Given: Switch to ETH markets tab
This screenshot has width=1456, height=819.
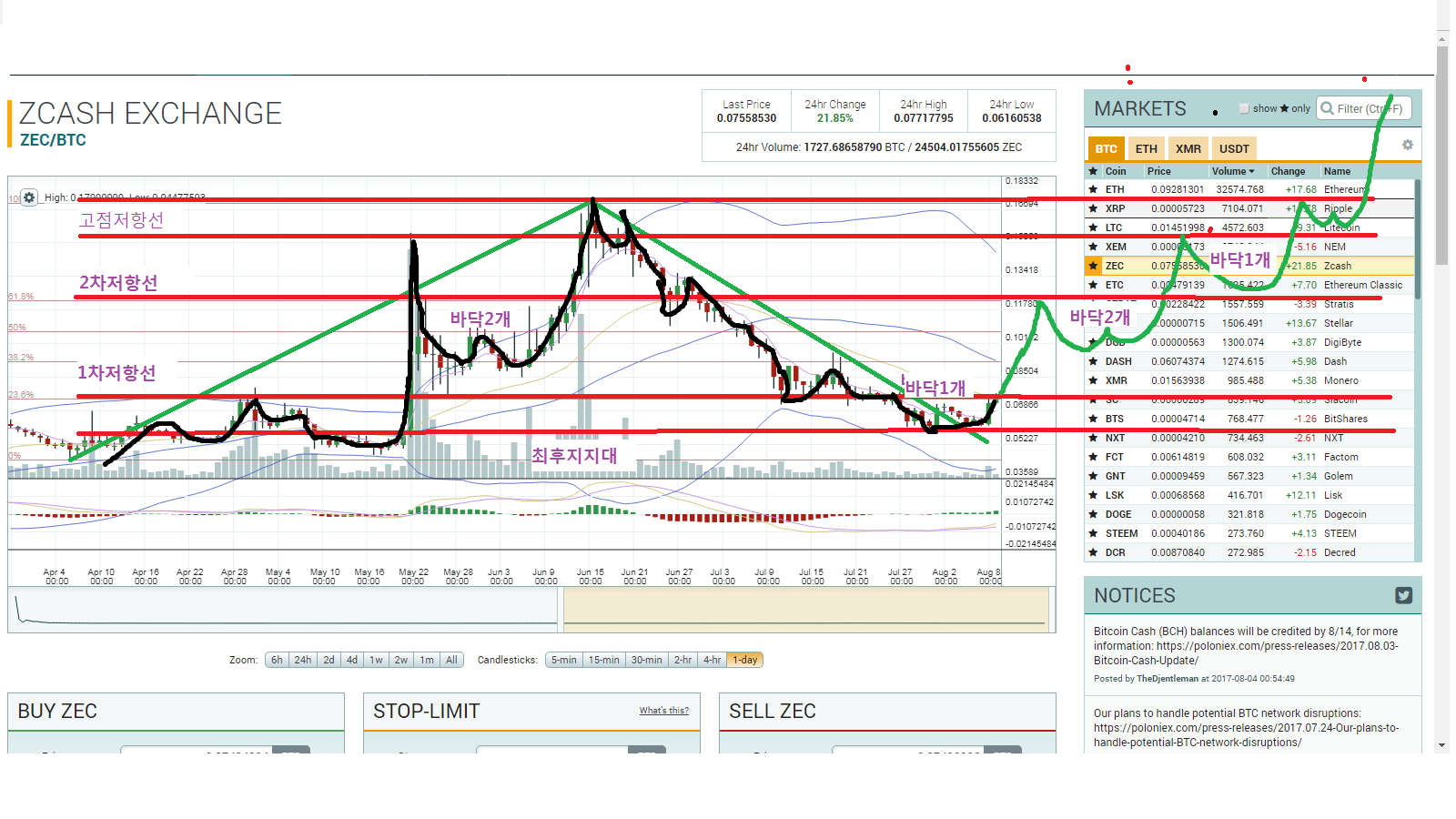Looking at the screenshot, I should tap(1147, 148).
